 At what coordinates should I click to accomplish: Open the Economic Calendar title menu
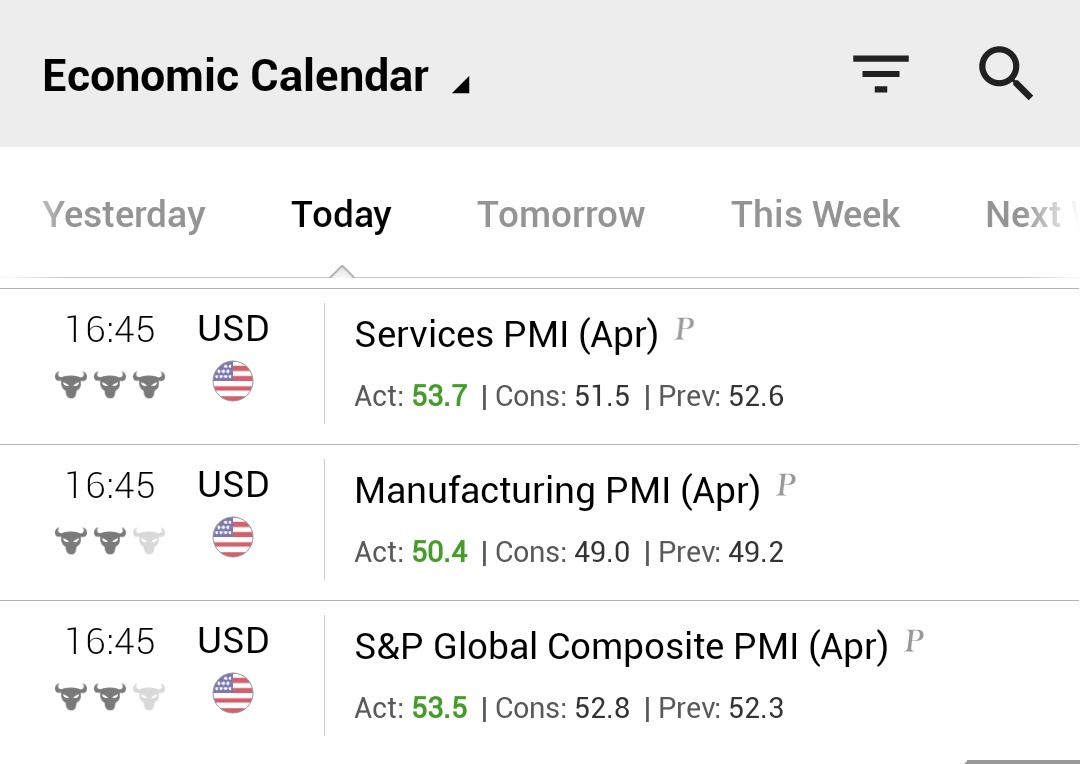pyautogui.click(x=236, y=76)
